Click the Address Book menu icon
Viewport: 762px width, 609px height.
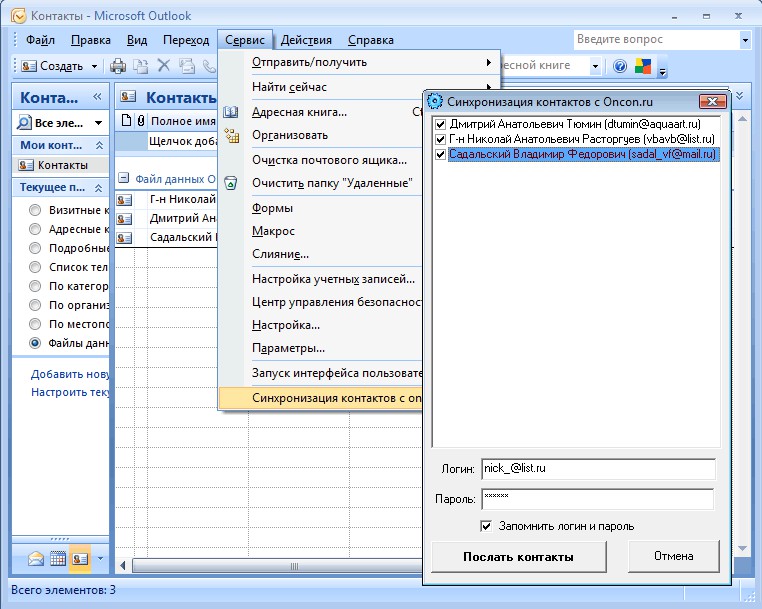tap(231, 112)
